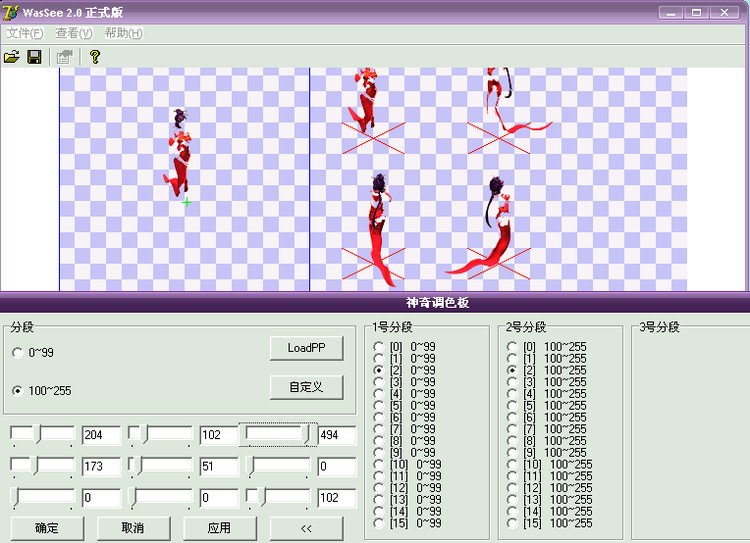This screenshot has width=750, height=543.
Task: Adjust slider beside third-row value 102
Action: (278, 498)
